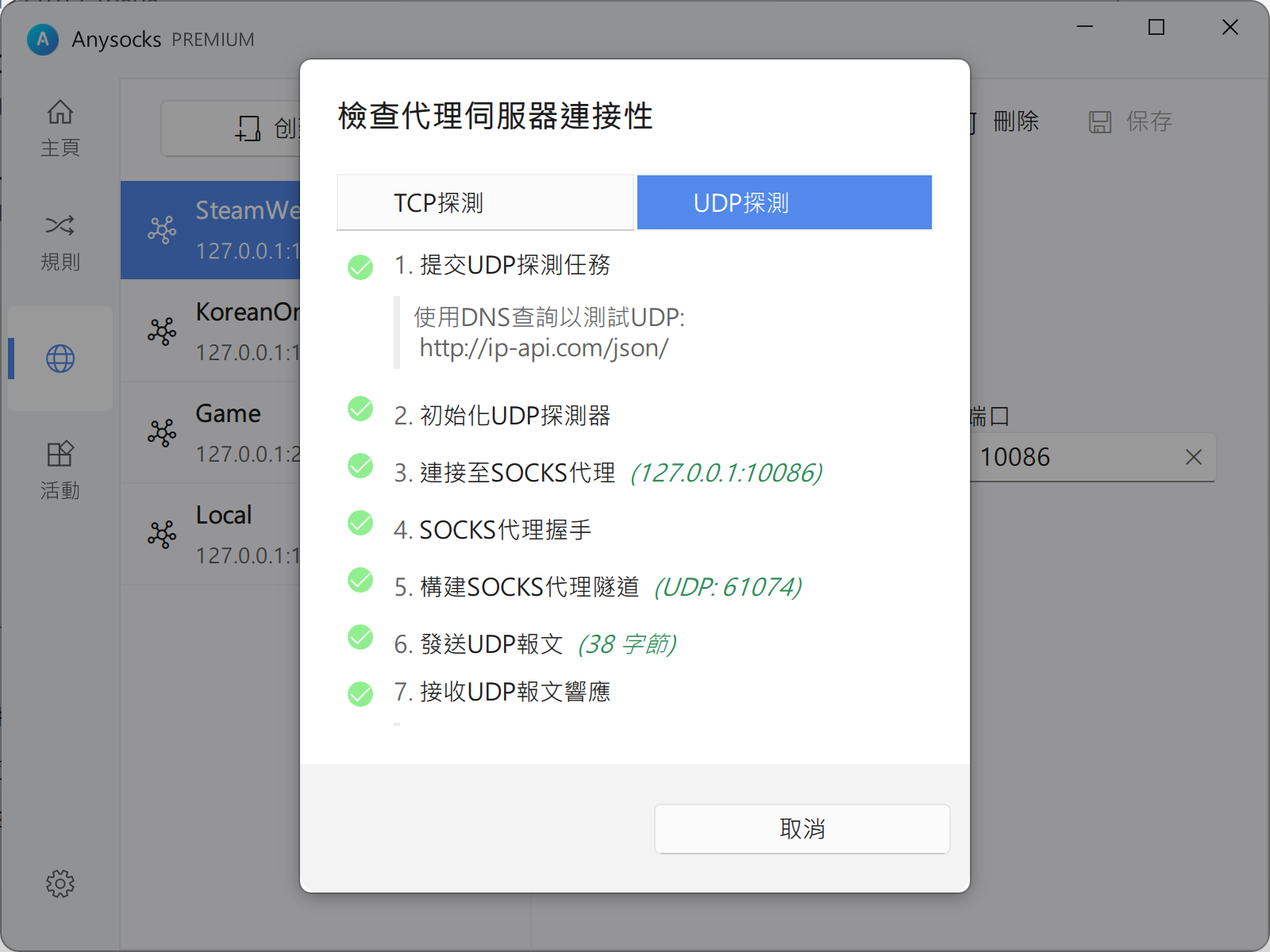Open settings gear in the sidebar
Image resolution: width=1270 pixels, height=952 pixels.
pos(60,883)
